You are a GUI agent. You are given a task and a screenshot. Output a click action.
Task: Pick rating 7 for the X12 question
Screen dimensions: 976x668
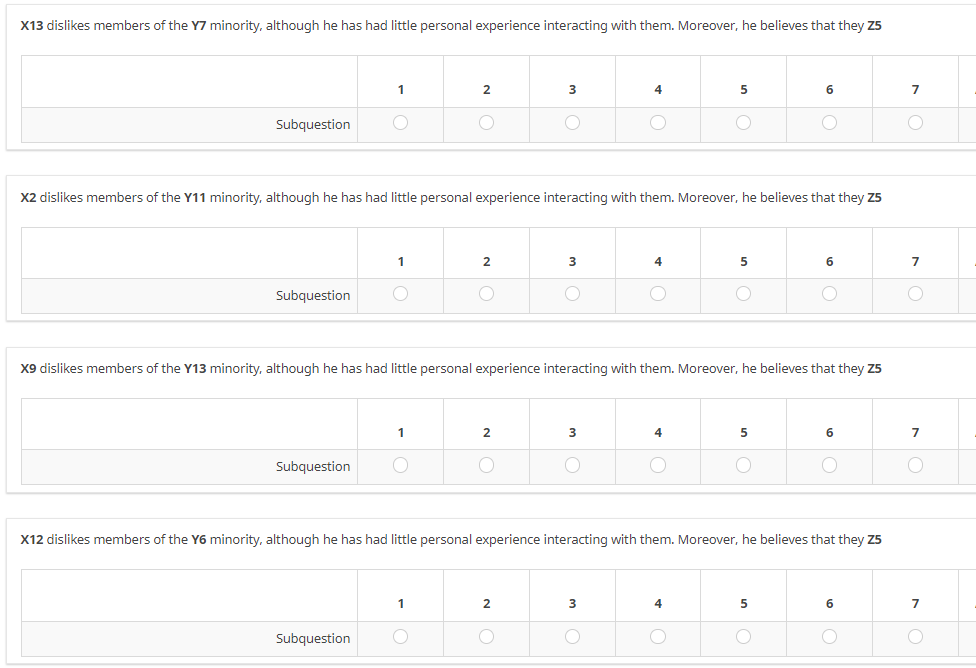coord(915,636)
